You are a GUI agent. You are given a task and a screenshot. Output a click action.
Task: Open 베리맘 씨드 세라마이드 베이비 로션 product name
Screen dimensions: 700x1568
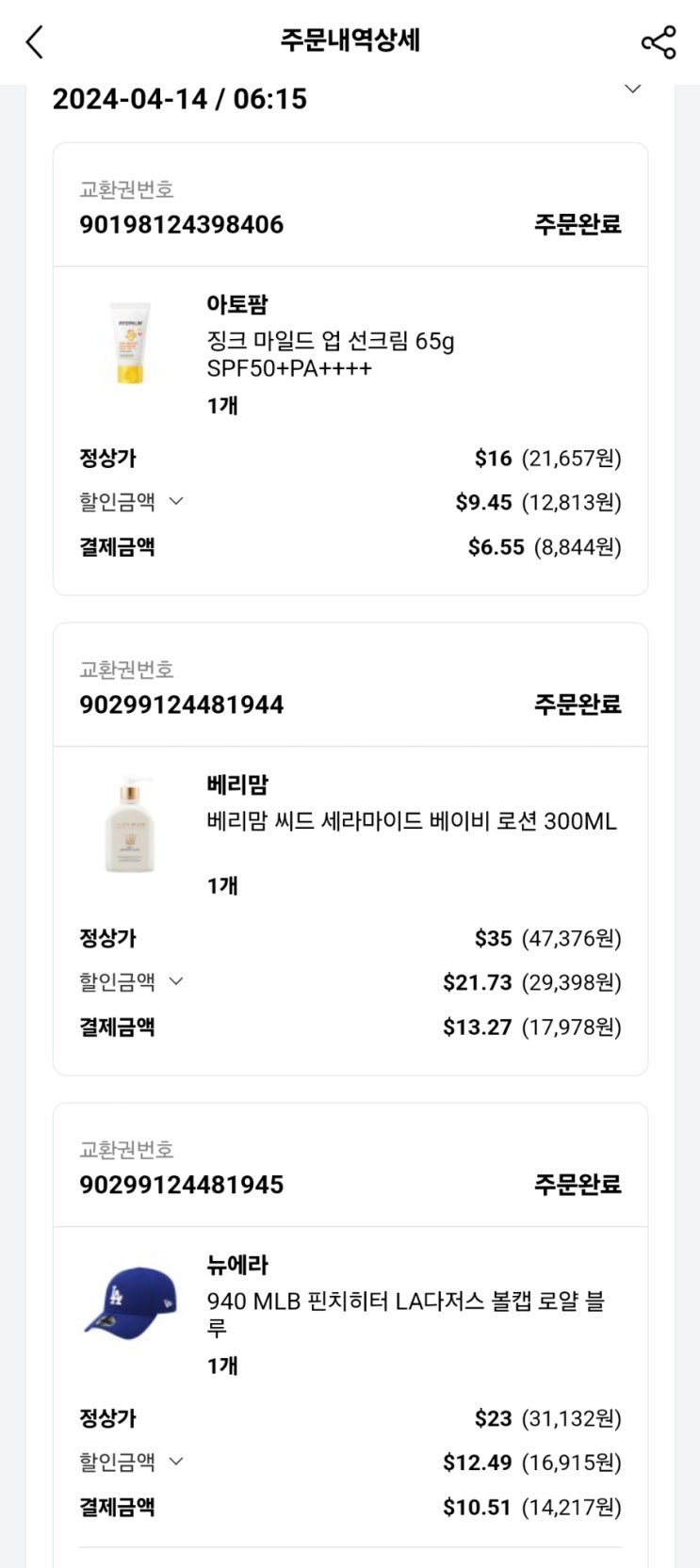point(411,821)
